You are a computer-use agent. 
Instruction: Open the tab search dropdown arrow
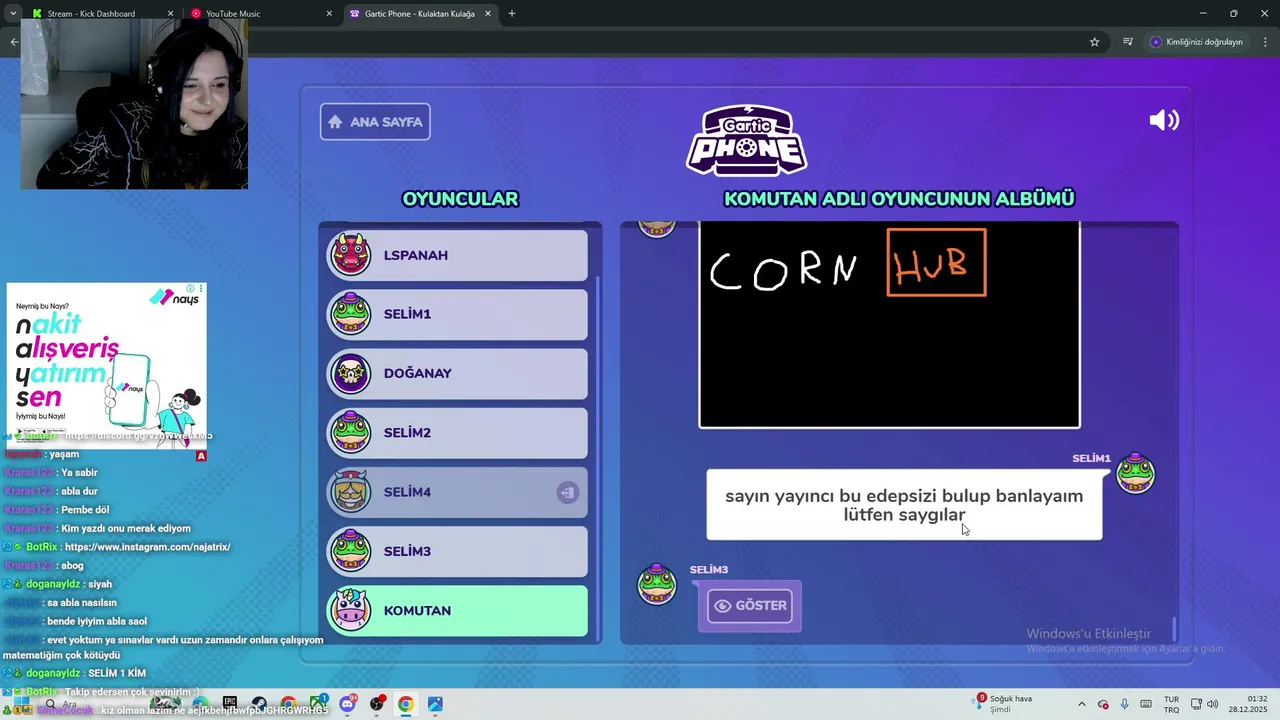click(x=13, y=14)
